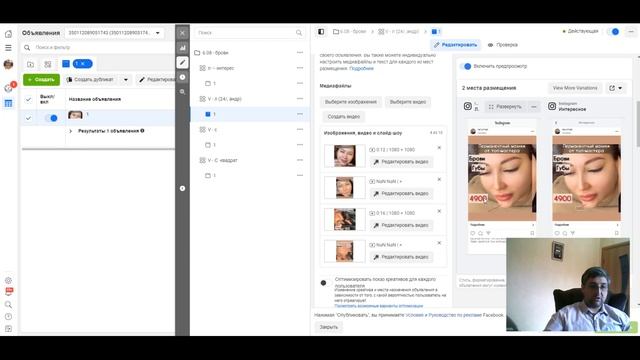Toggle the side panel layout icon
The width and height of the screenshot is (640, 360).
[321, 31]
